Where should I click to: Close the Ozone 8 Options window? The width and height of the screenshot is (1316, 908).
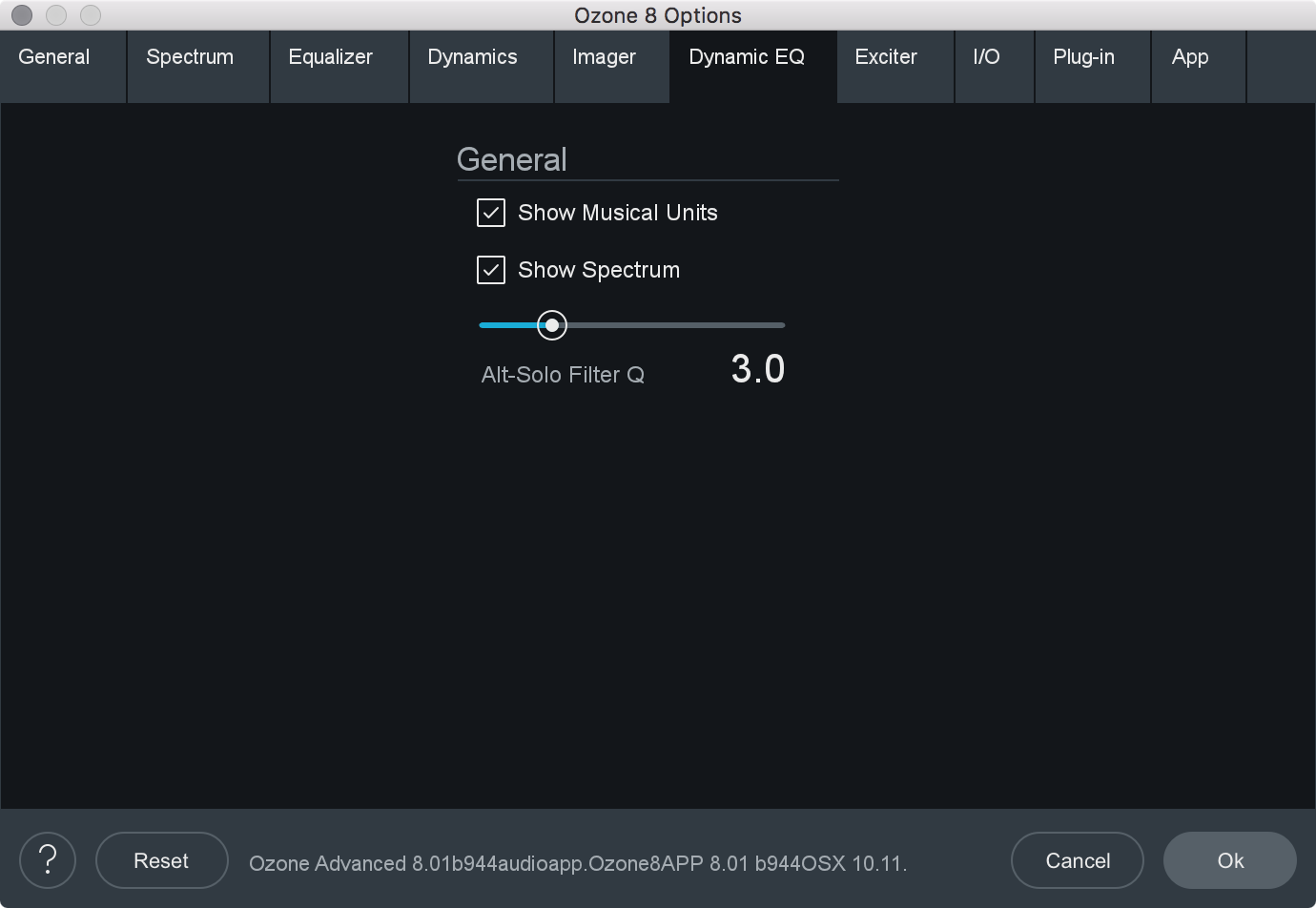22,15
